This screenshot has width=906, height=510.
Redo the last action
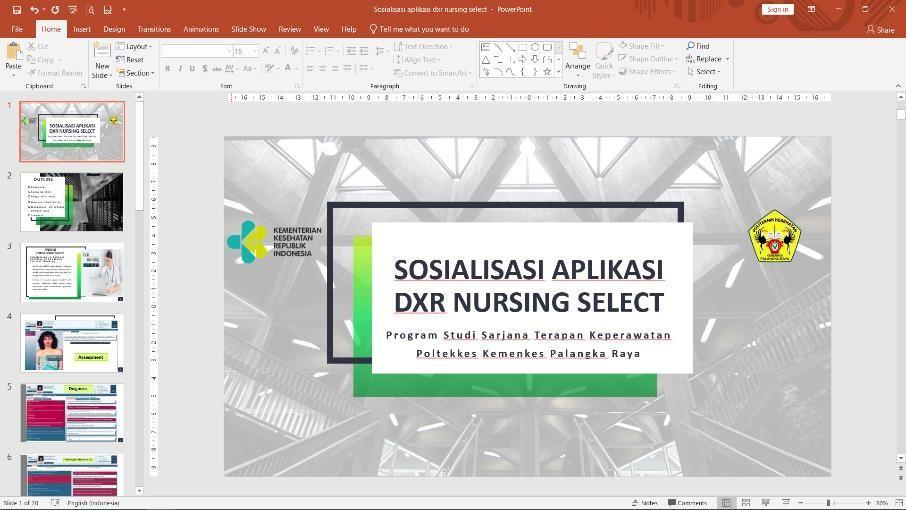pyautogui.click(x=55, y=9)
